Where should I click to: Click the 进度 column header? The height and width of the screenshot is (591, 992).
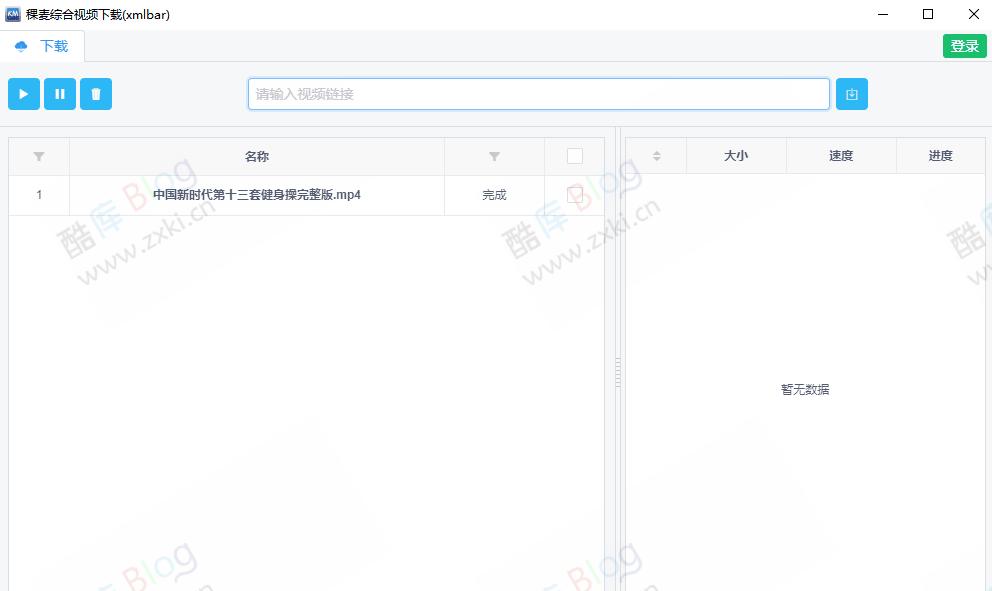(x=940, y=156)
